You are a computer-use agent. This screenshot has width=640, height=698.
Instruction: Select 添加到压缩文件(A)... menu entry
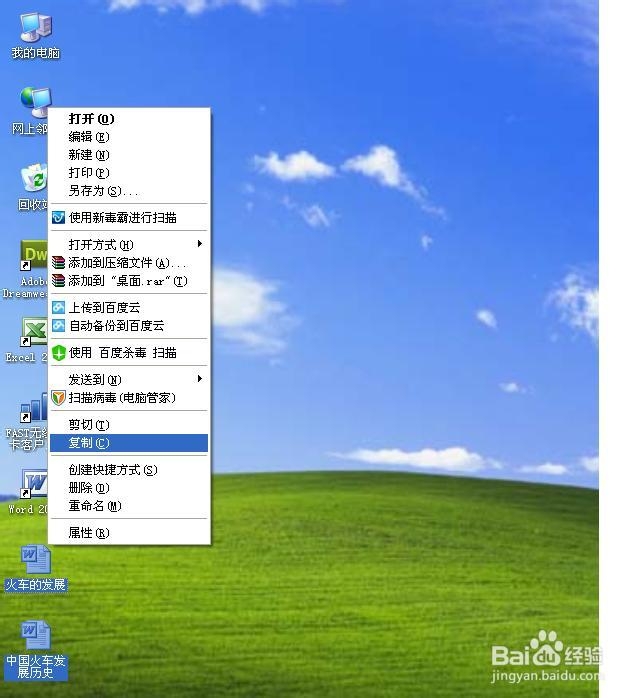[x=129, y=263]
